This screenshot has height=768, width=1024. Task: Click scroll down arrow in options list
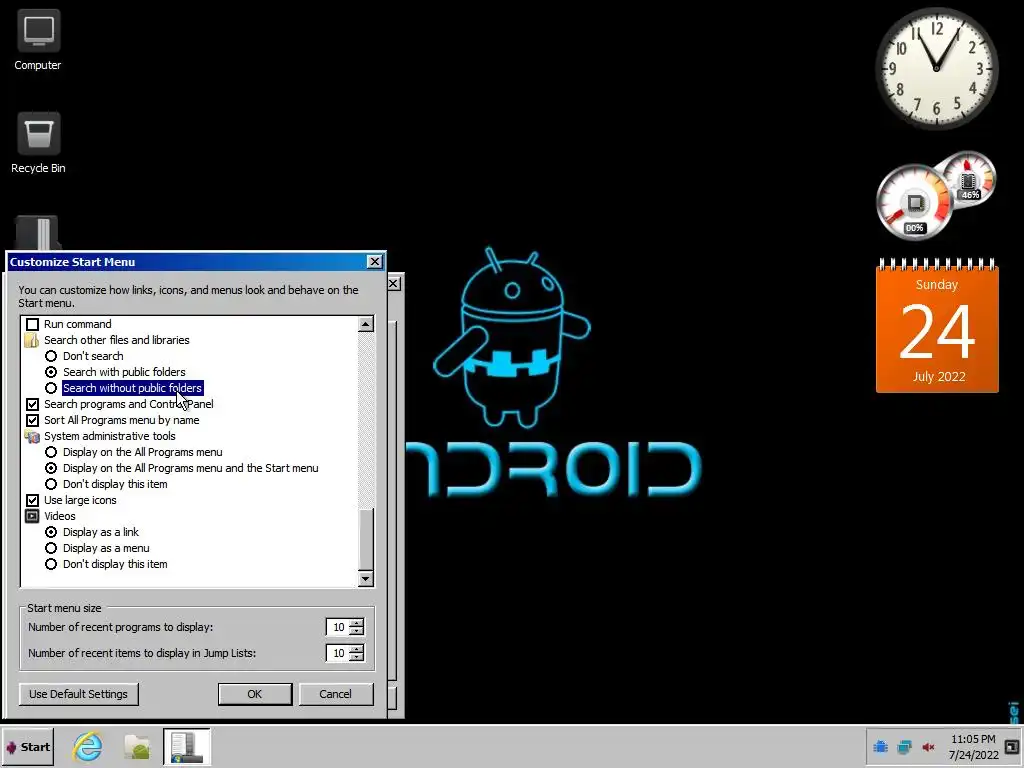pyautogui.click(x=366, y=579)
